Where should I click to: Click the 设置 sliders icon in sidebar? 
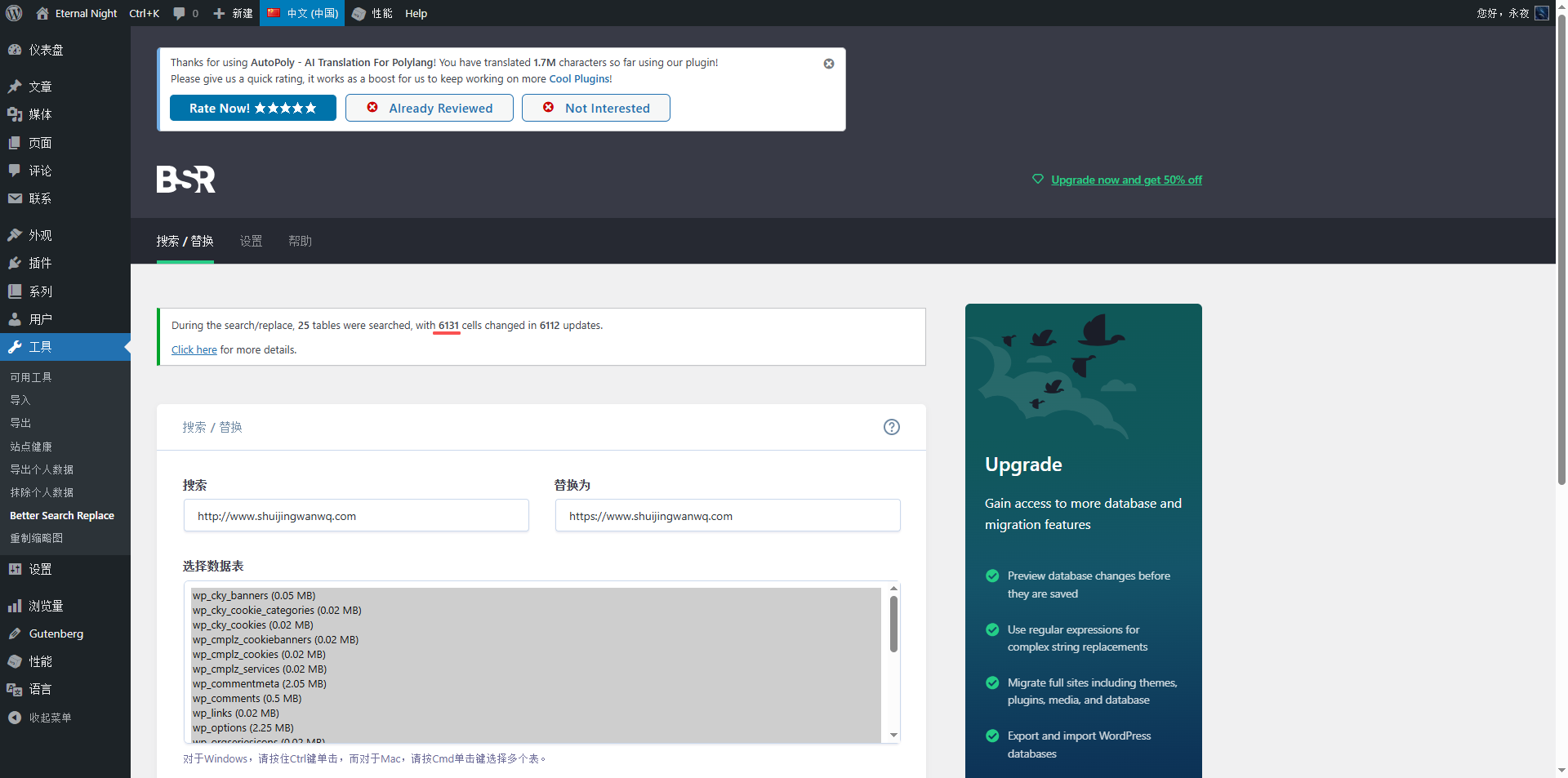click(15, 569)
